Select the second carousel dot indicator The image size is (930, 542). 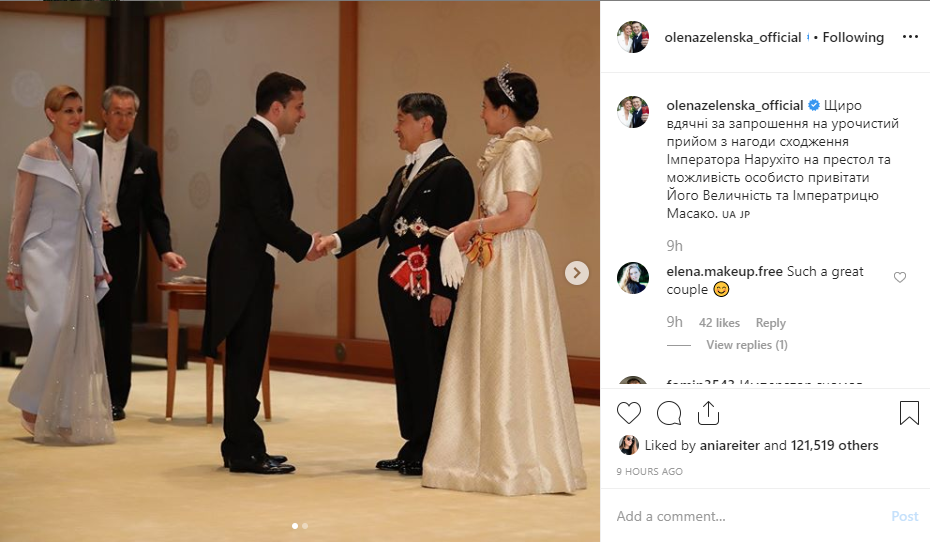(x=305, y=526)
